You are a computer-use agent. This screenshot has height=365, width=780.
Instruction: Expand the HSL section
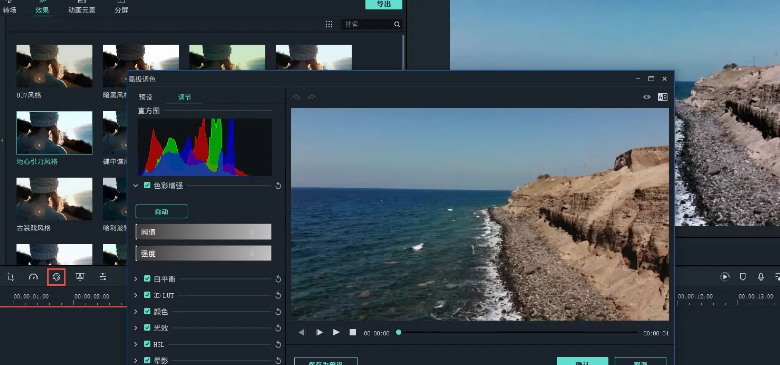point(136,344)
